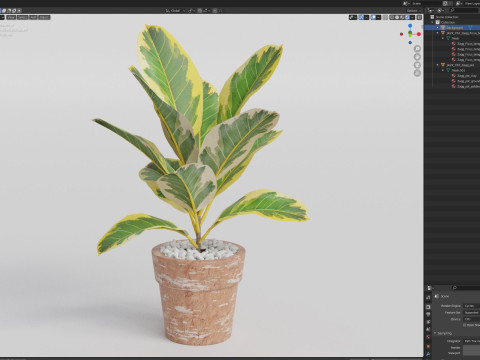Click the properties search field
Image resolution: width=480 pixels, height=360 pixels.
[x=466, y=288]
